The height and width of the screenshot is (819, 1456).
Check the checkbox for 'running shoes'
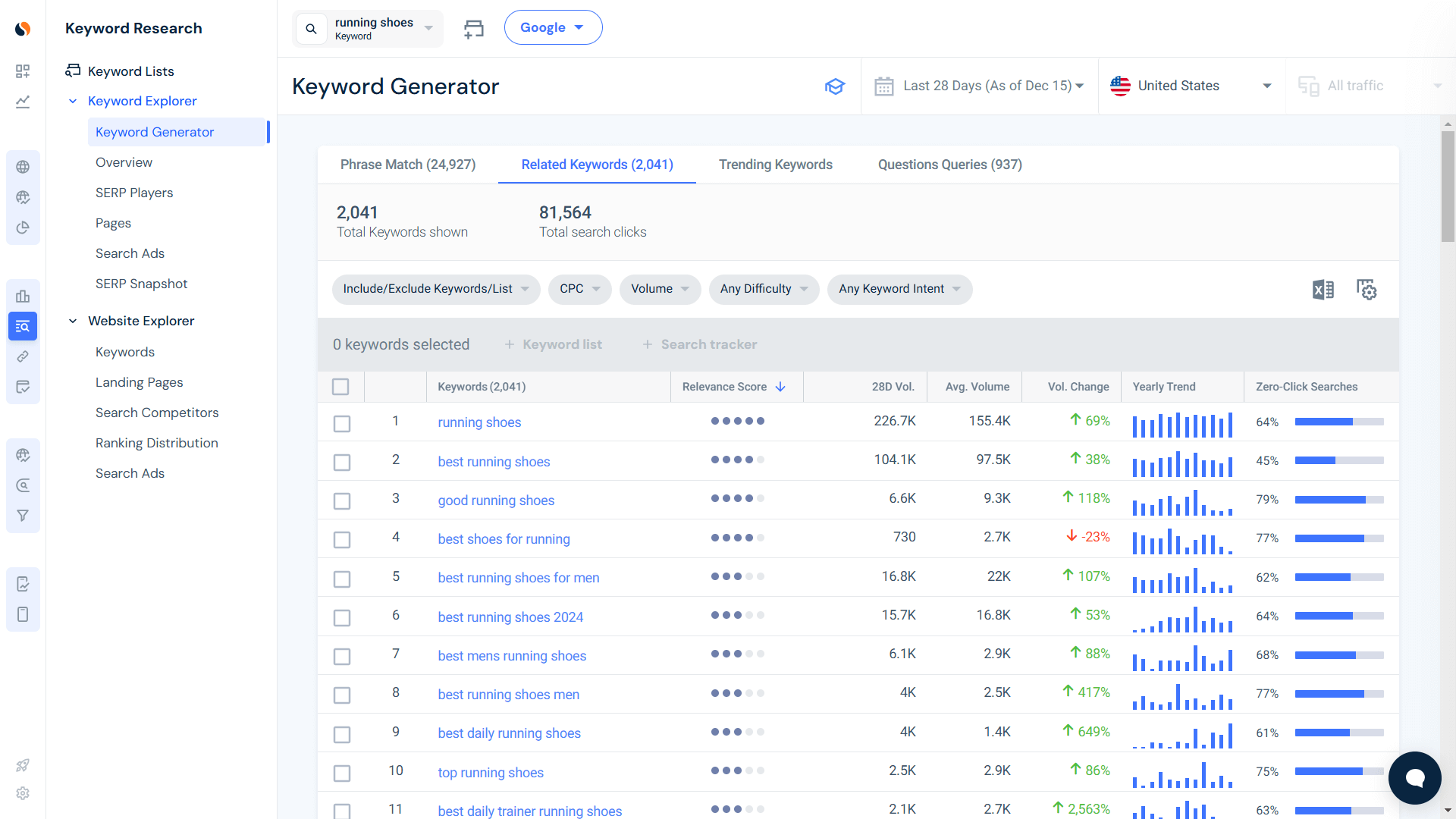tap(342, 423)
